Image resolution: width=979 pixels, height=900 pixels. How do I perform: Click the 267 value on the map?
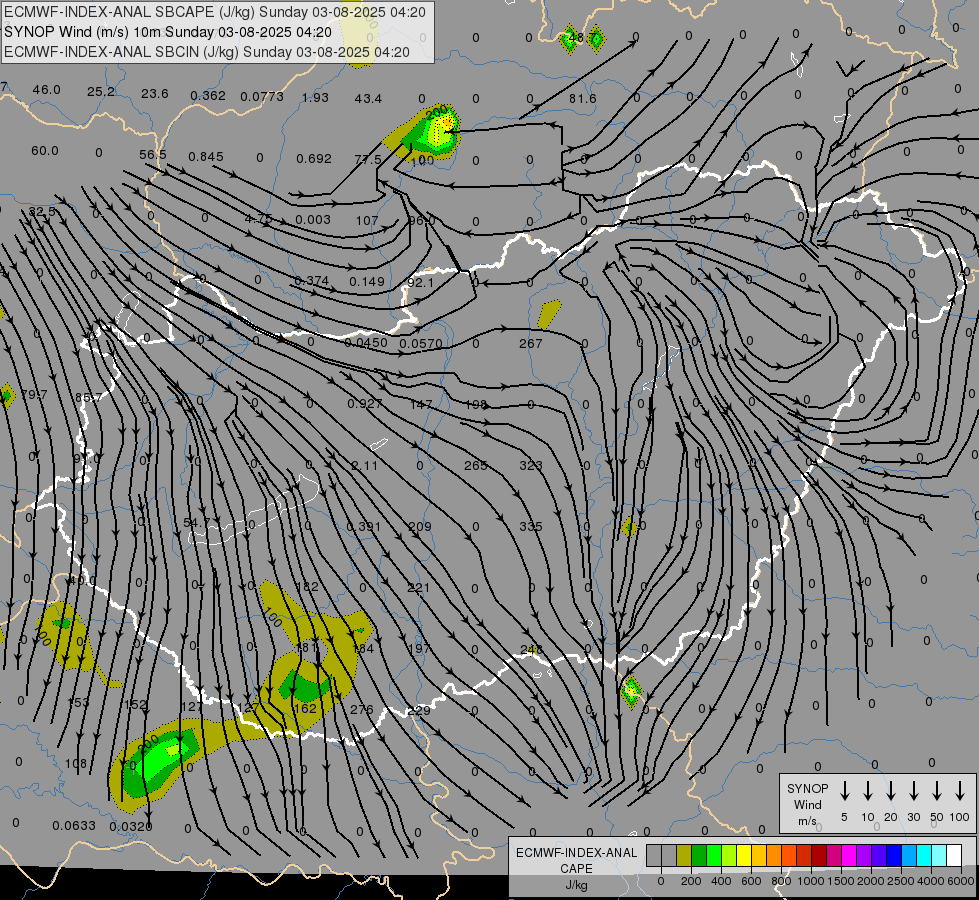[531, 343]
